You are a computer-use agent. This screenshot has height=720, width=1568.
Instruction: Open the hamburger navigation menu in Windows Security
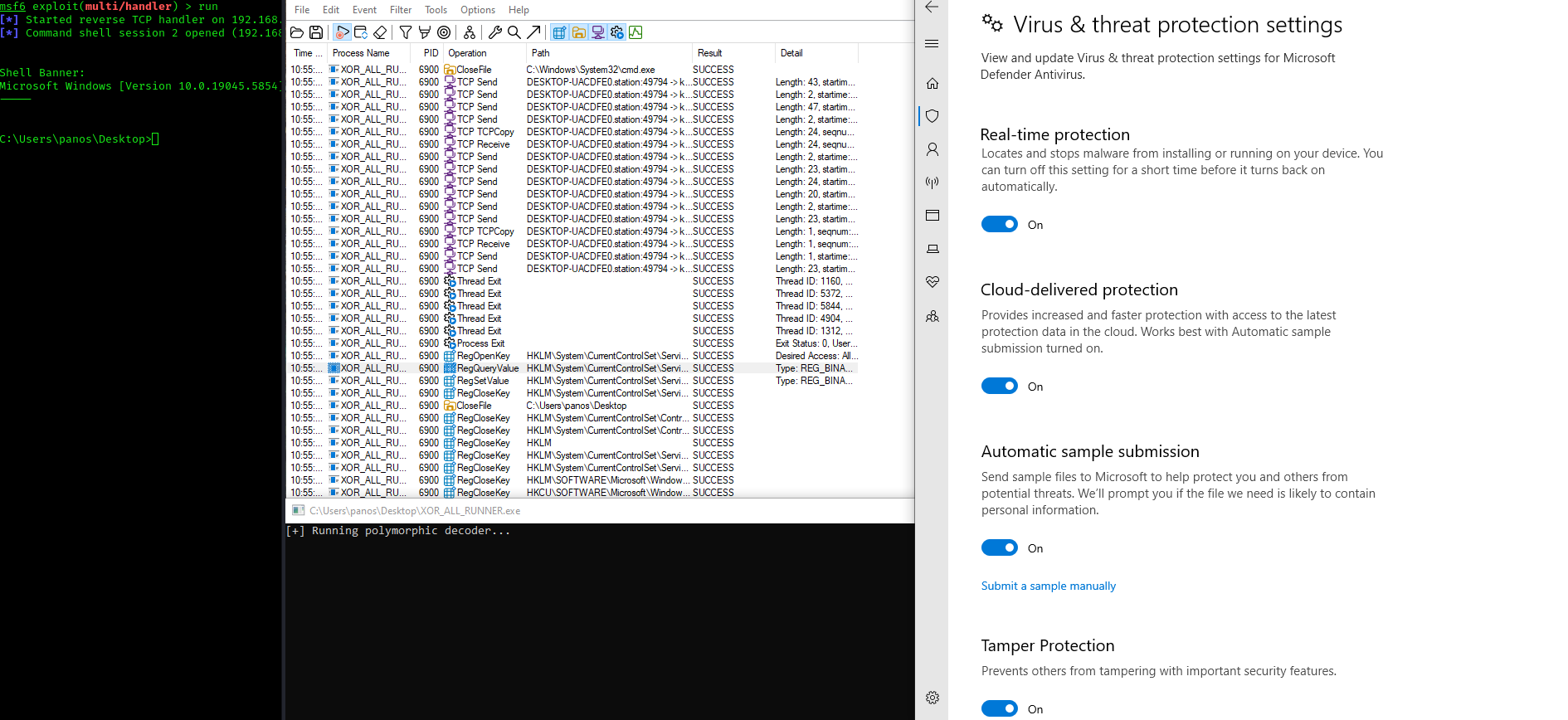point(932,44)
